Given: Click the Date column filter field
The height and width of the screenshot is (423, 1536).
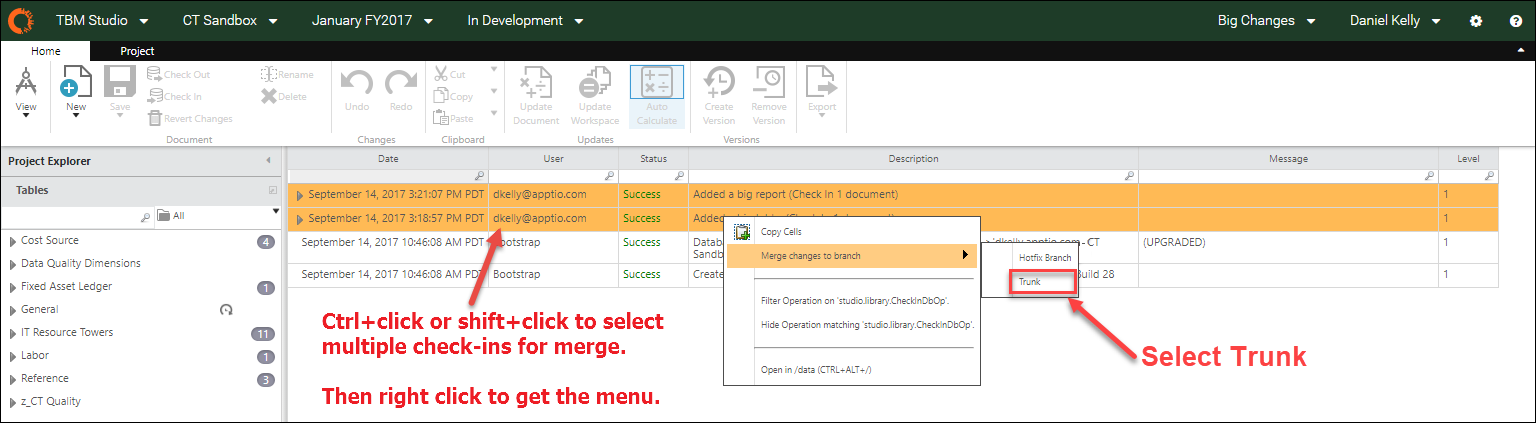Looking at the screenshot, I should click(x=388, y=176).
